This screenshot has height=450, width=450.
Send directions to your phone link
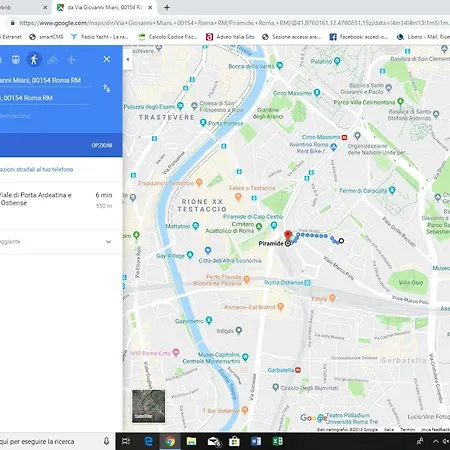(x=37, y=170)
